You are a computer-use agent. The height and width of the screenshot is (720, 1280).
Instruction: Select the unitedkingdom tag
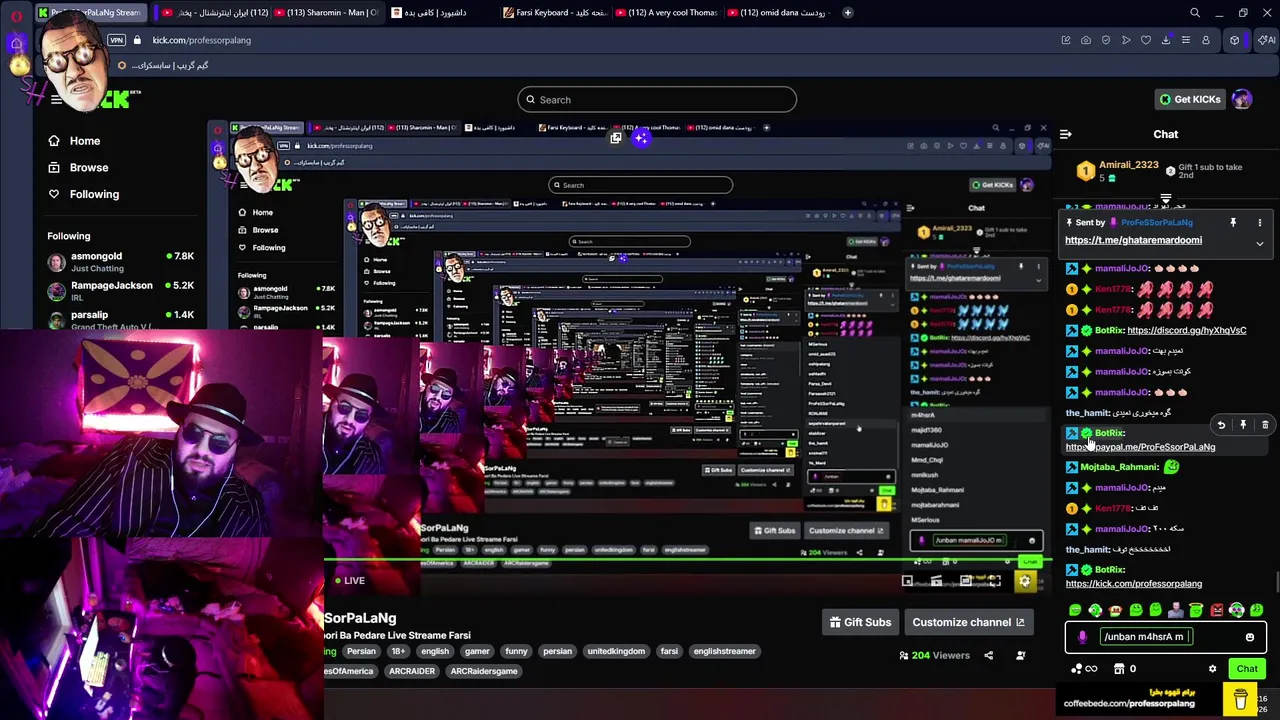tap(616, 651)
